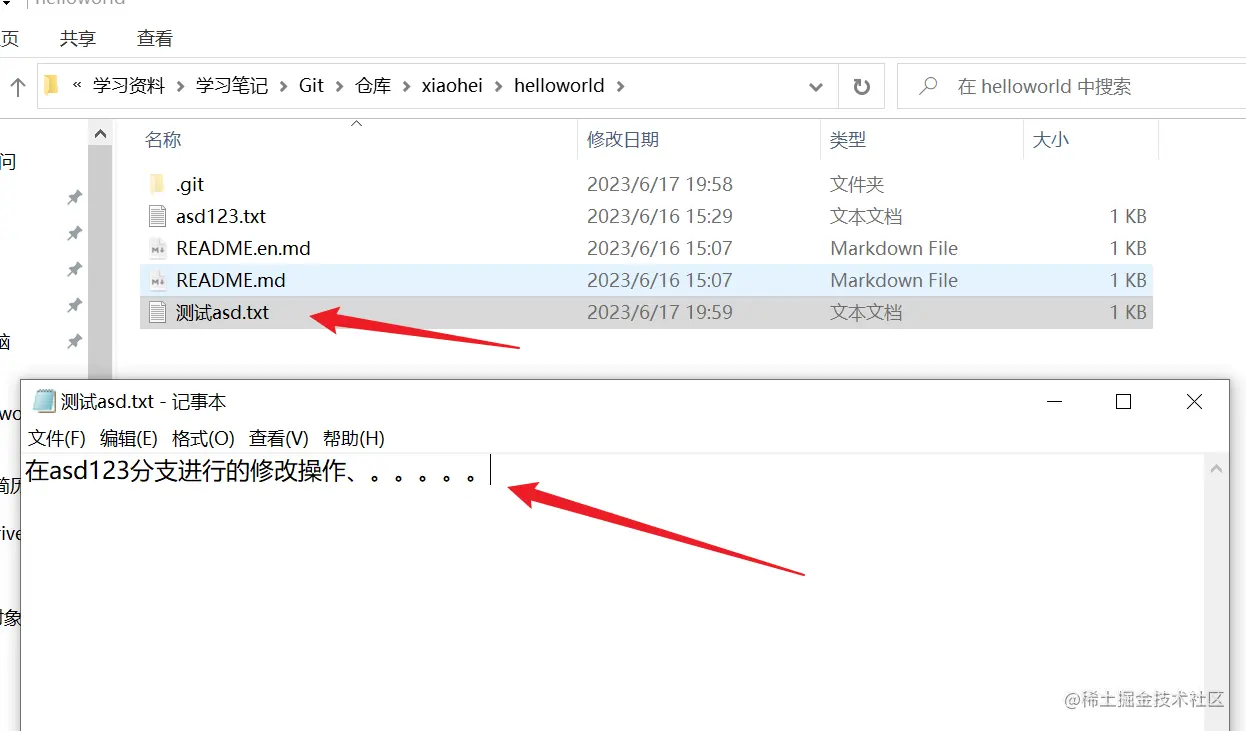Open the 共享 ribbon tab

tap(78, 39)
